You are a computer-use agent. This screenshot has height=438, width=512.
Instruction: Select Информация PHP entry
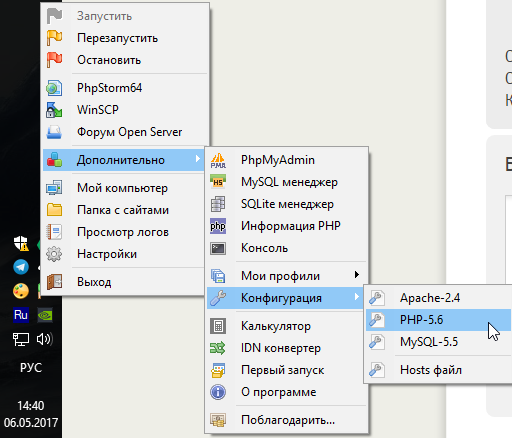point(287,226)
